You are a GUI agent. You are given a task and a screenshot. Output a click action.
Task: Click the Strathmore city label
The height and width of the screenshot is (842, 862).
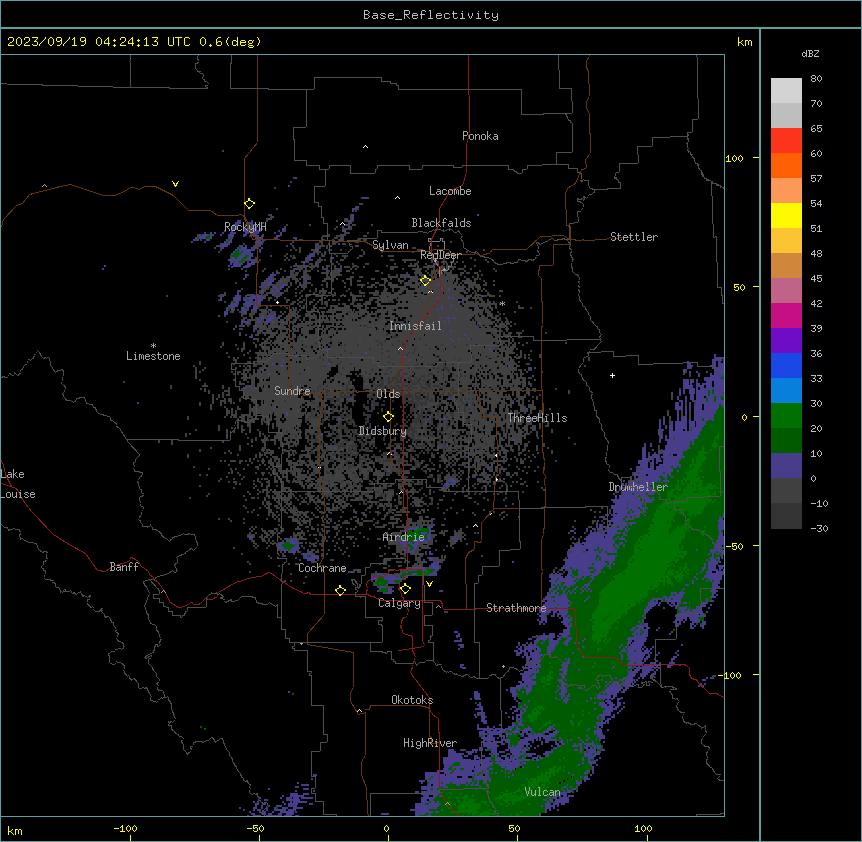pos(516,608)
